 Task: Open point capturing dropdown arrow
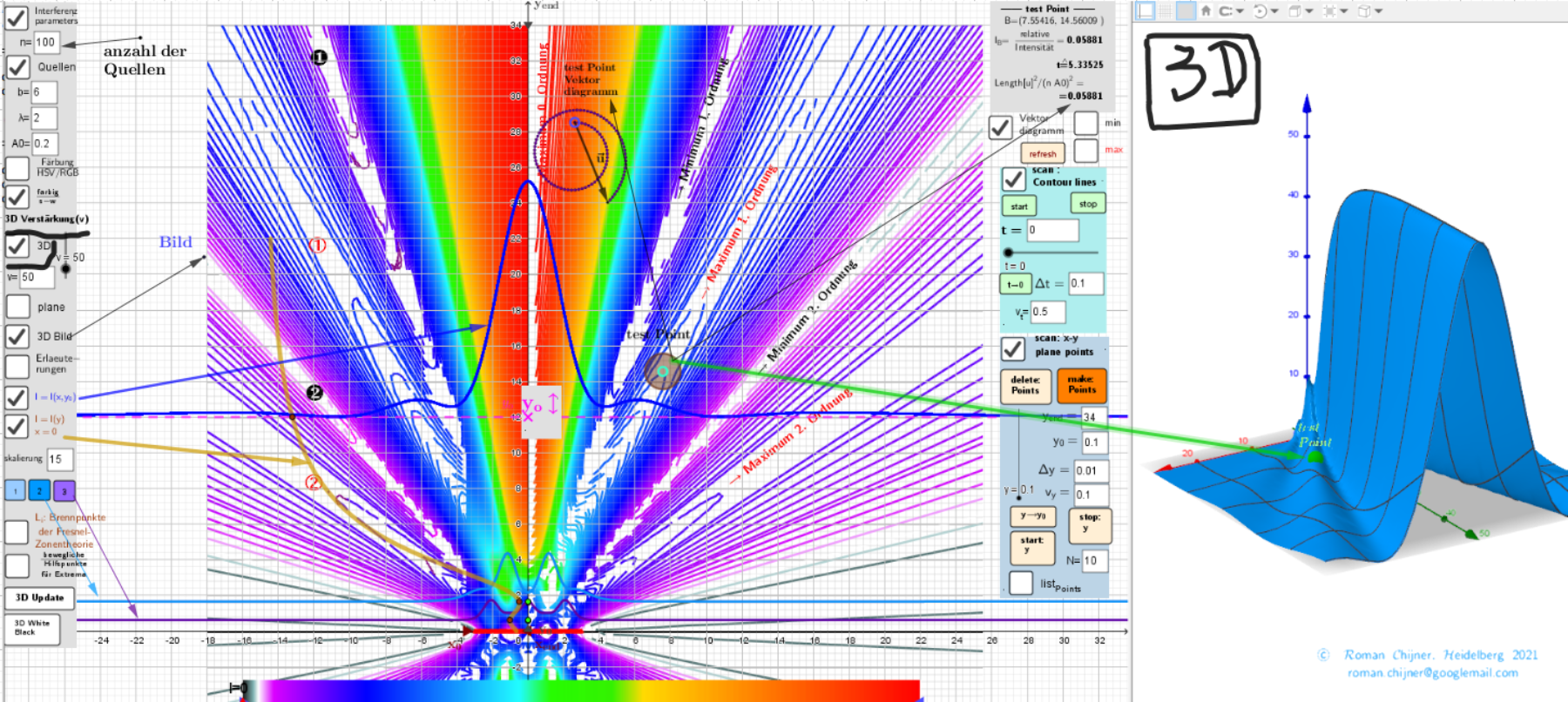point(1240,11)
